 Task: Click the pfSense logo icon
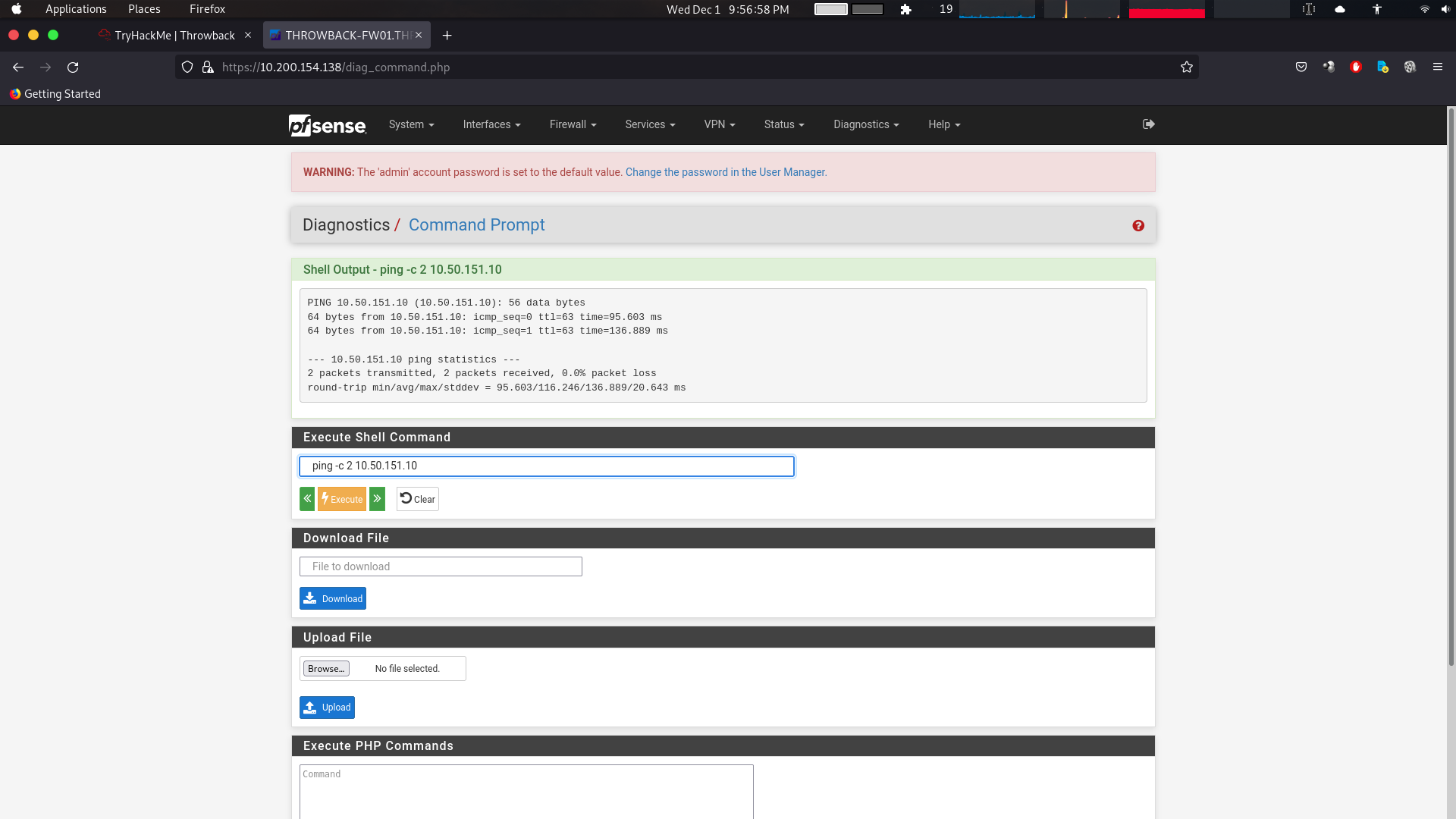(327, 125)
